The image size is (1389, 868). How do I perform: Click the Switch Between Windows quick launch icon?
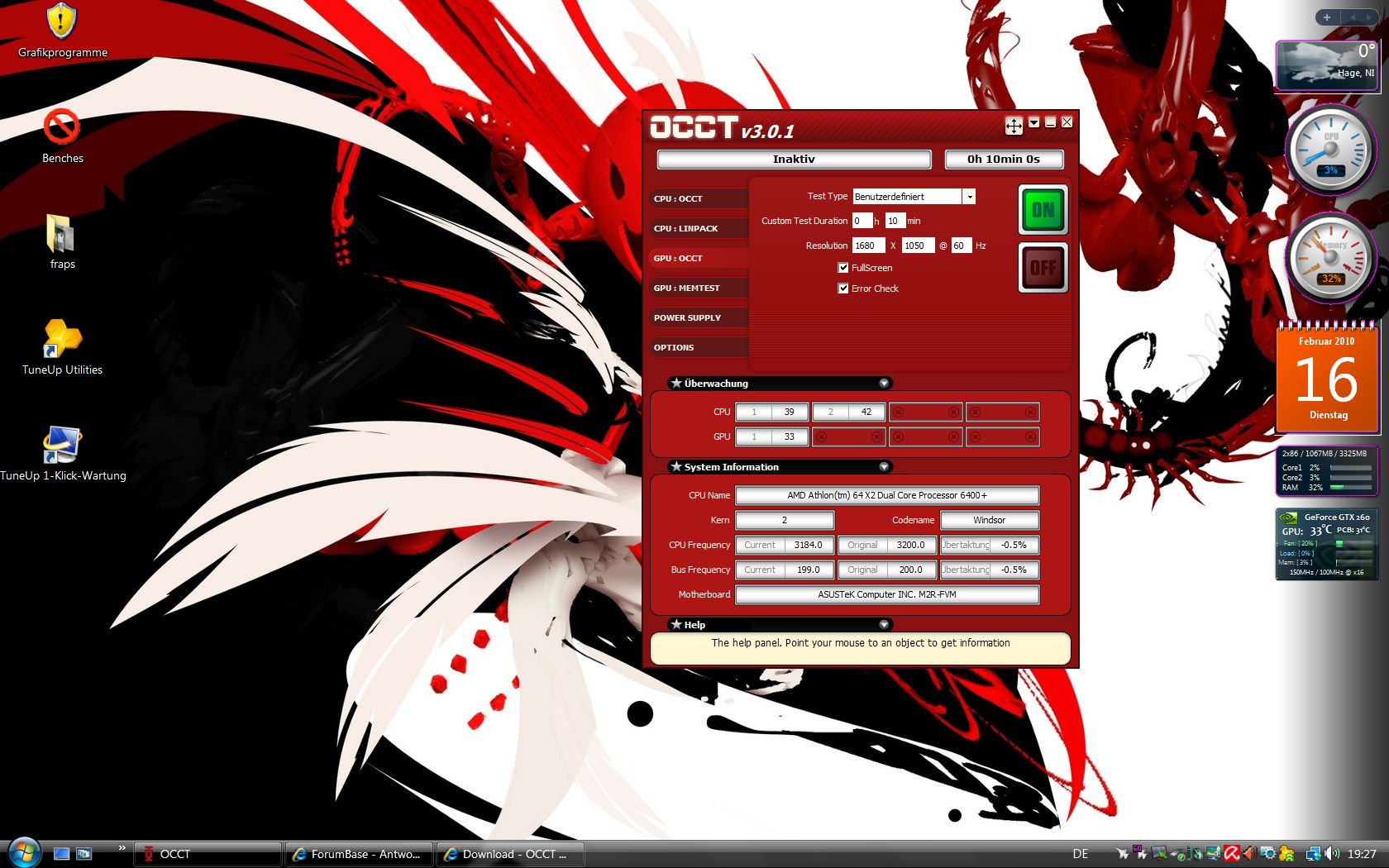click(84, 854)
